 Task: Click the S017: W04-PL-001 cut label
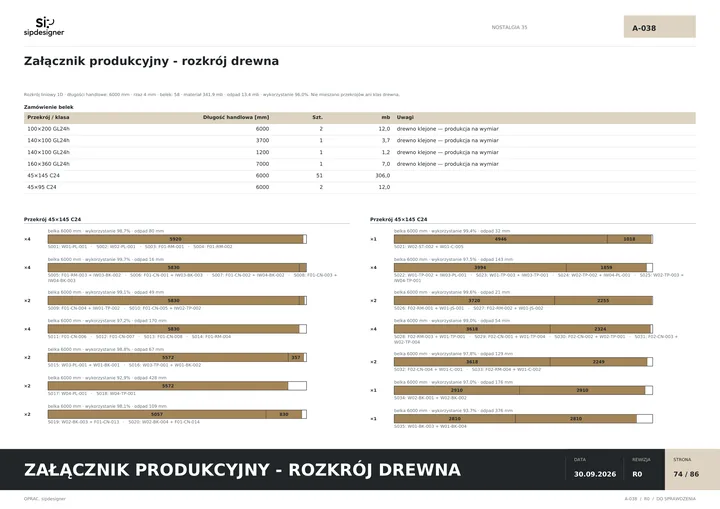(x=68, y=394)
